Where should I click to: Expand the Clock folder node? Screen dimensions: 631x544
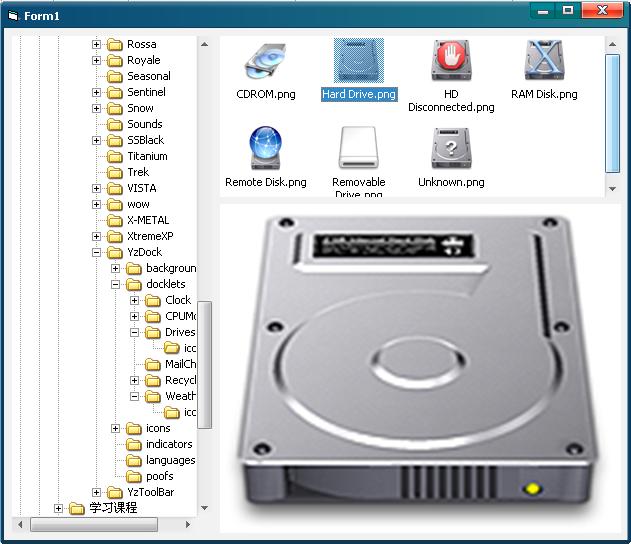click(135, 301)
